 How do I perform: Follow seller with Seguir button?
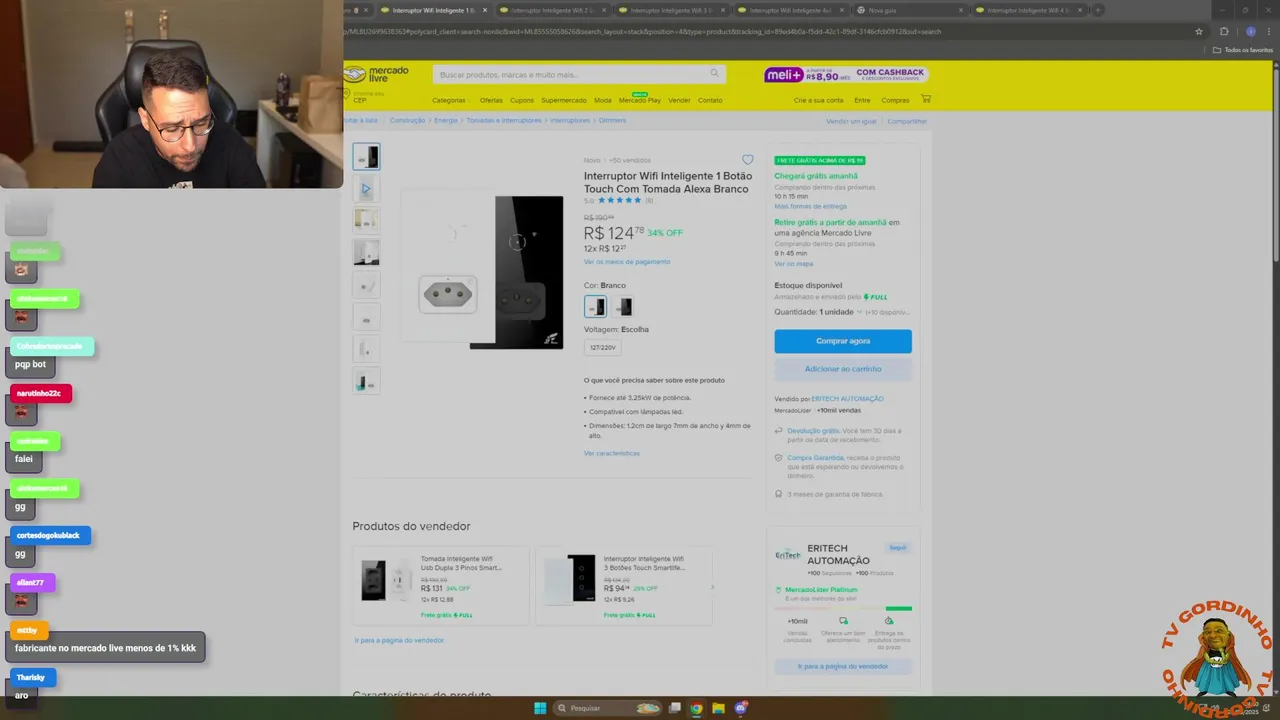[897, 548]
